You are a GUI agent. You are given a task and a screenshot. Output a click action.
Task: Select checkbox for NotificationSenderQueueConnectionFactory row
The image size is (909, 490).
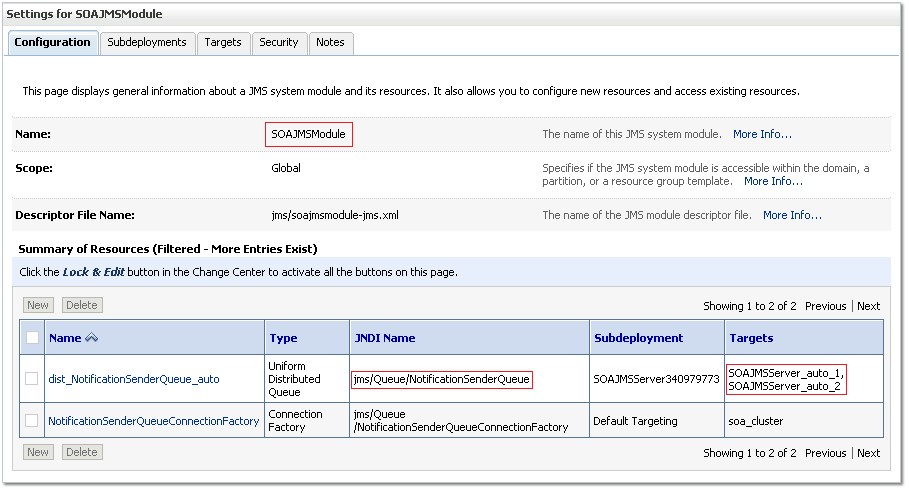coord(32,421)
